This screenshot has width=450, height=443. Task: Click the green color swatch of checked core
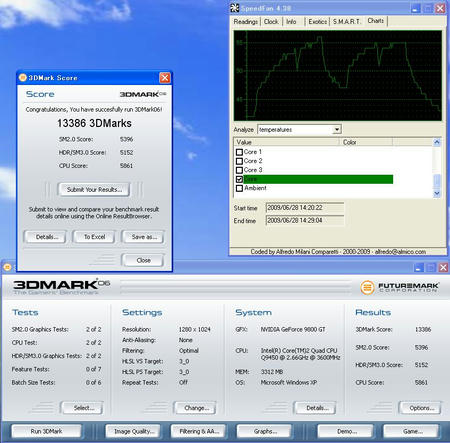[318, 179]
